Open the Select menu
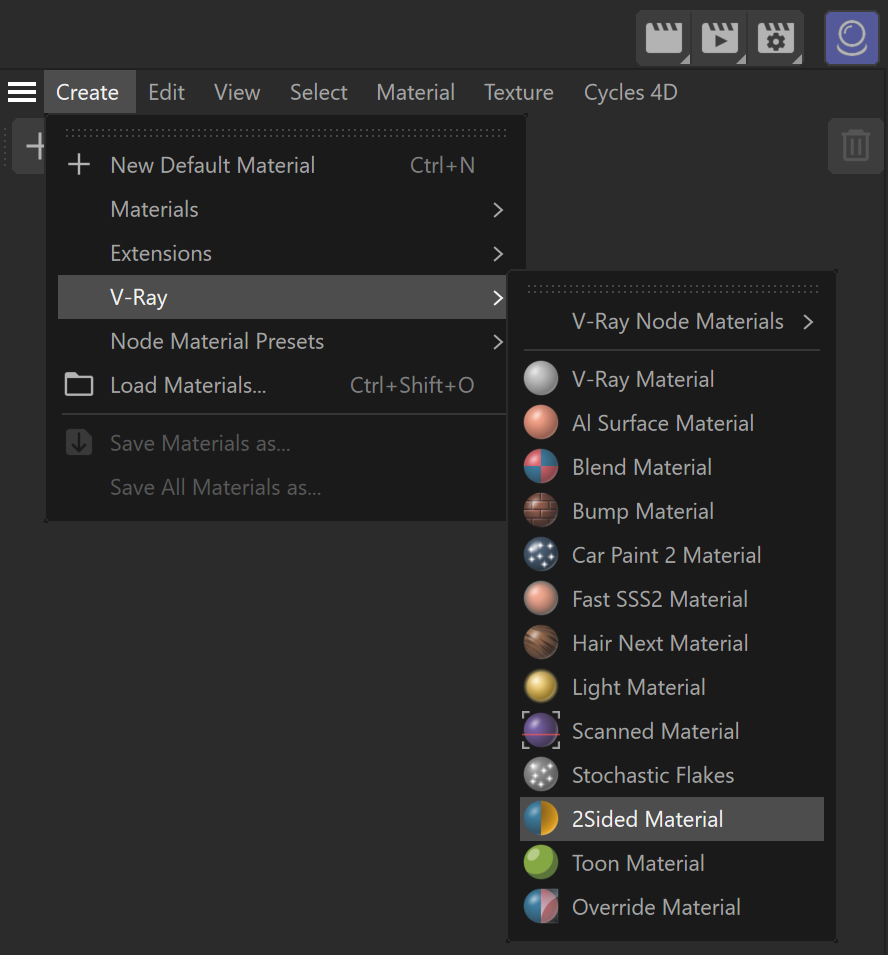Image resolution: width=888 pixels, height=955 pixels. [319, 92]
